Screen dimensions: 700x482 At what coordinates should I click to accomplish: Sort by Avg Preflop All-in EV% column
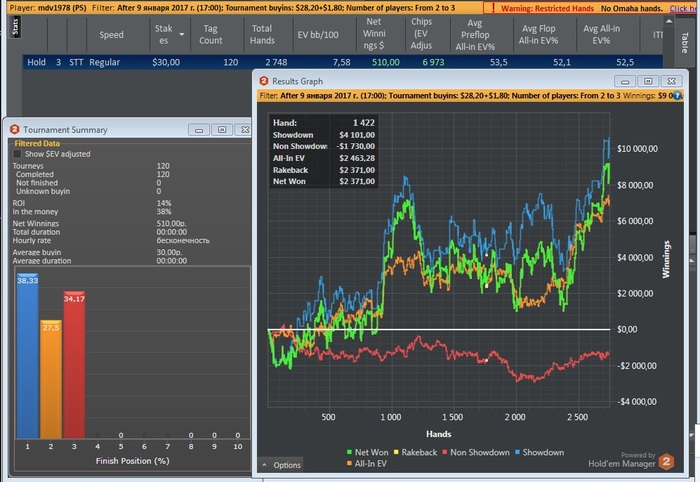[475, 34]
